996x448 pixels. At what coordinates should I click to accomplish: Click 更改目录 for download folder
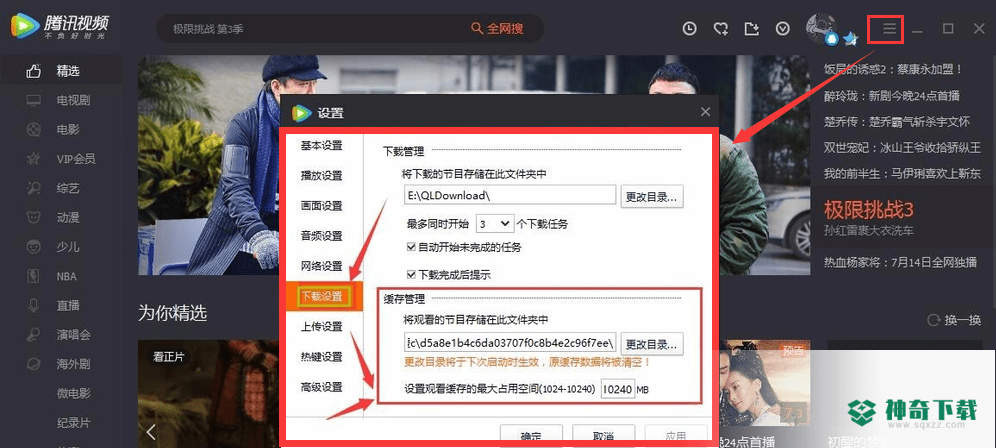point(652,196)
